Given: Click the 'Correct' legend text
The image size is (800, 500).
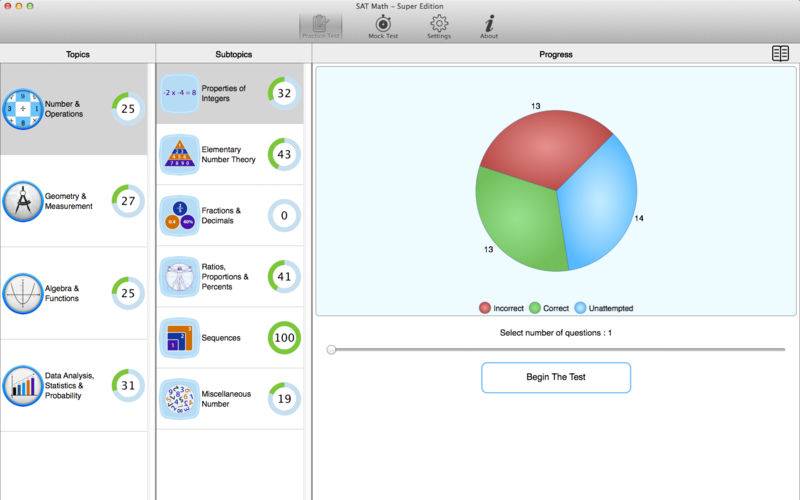Looking at the screenshot, I should point(556,308).
